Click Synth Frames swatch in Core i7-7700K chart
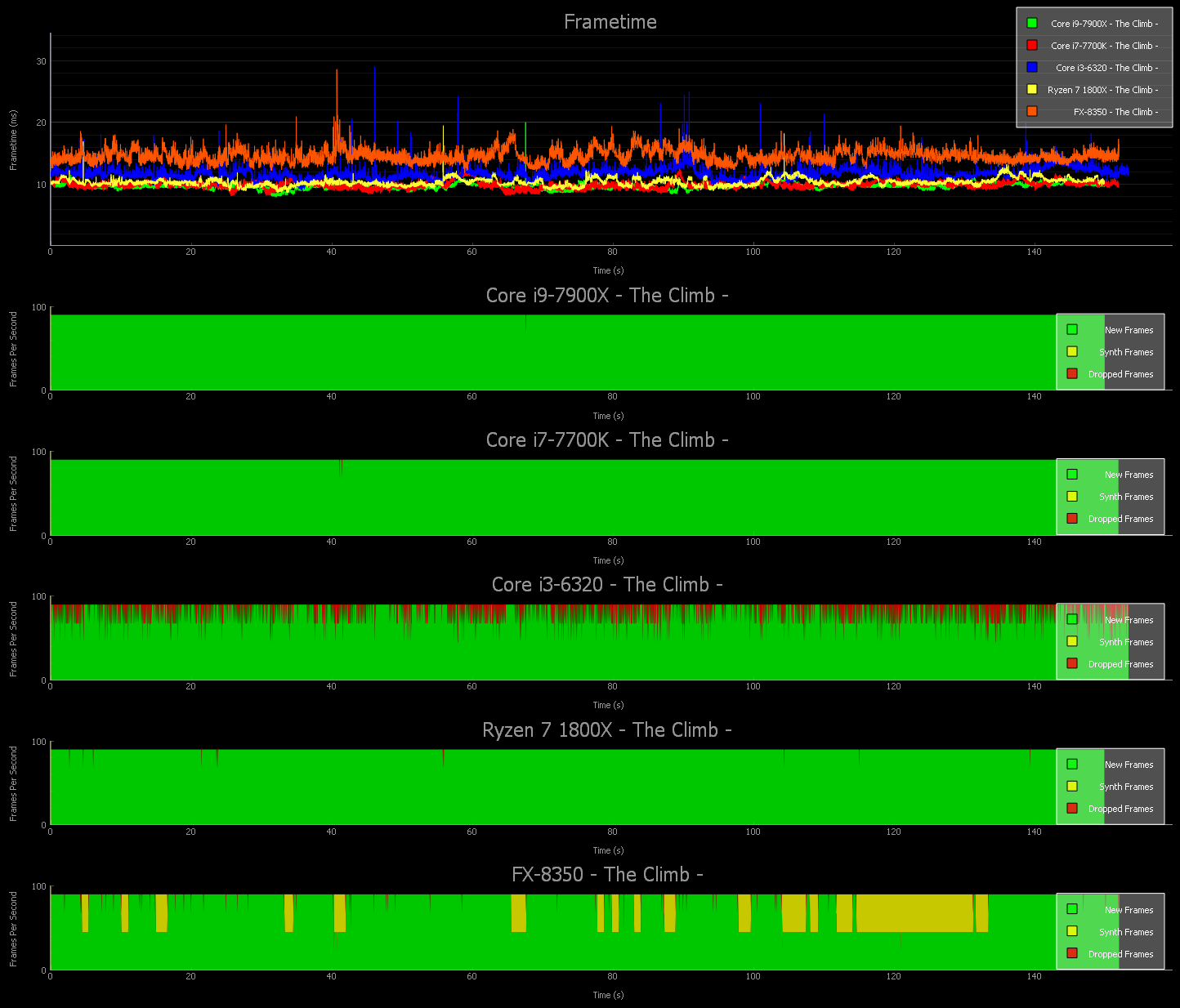The width and height of the screenshot is (1180, 1008). coord(1072,497)
